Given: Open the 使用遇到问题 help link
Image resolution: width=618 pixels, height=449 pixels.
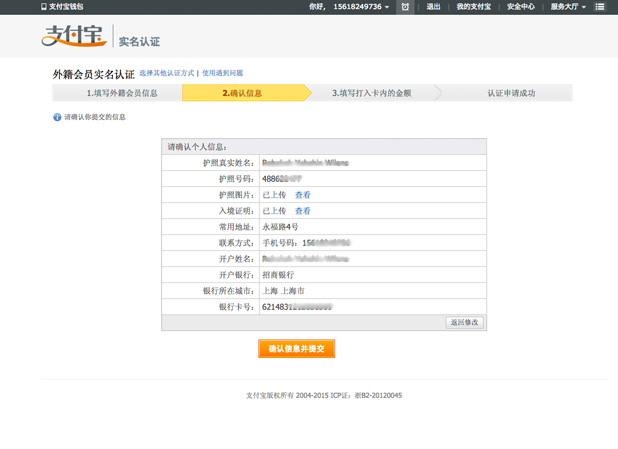Looking at the screenshot, I should pos(222,74).
